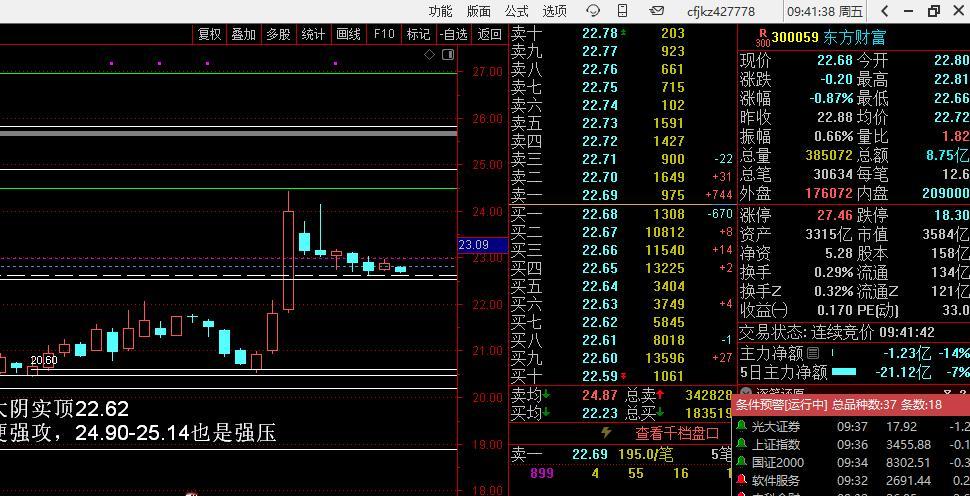Click the round icon beside 逐笔还原
The height and width of the screenshot is (496, 970).
tap(745, 393)
